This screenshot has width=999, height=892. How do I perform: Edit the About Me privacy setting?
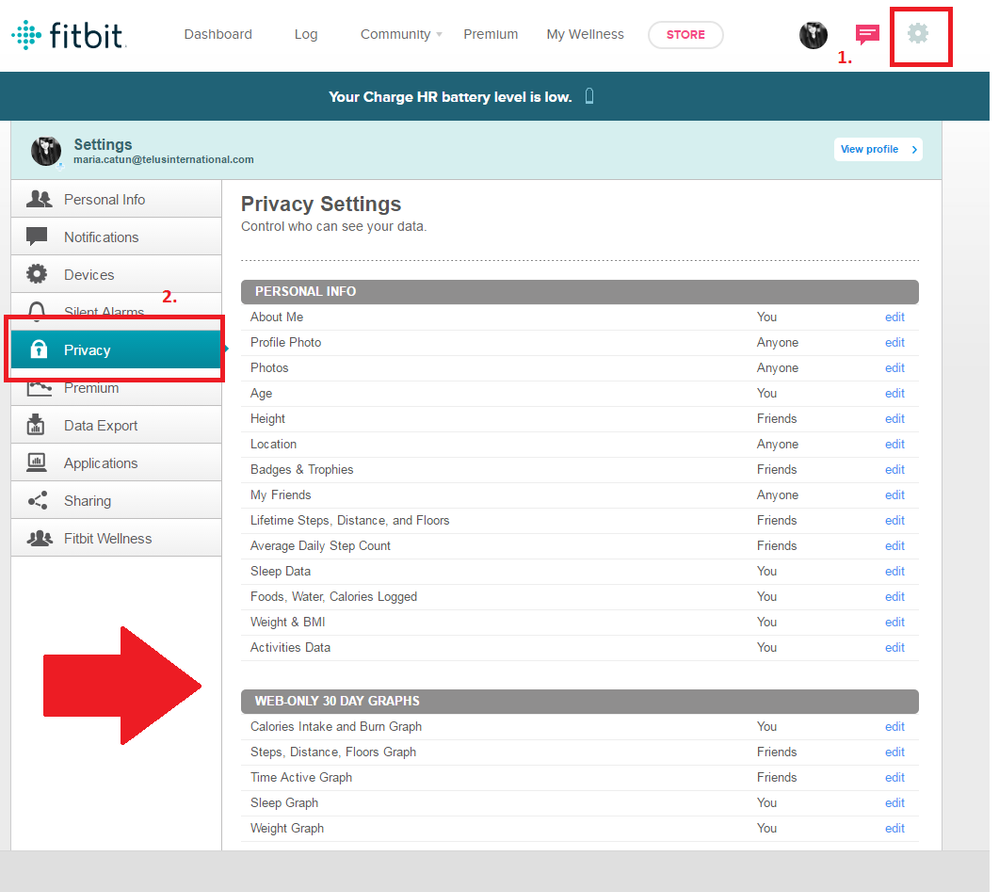coord(895,317)
